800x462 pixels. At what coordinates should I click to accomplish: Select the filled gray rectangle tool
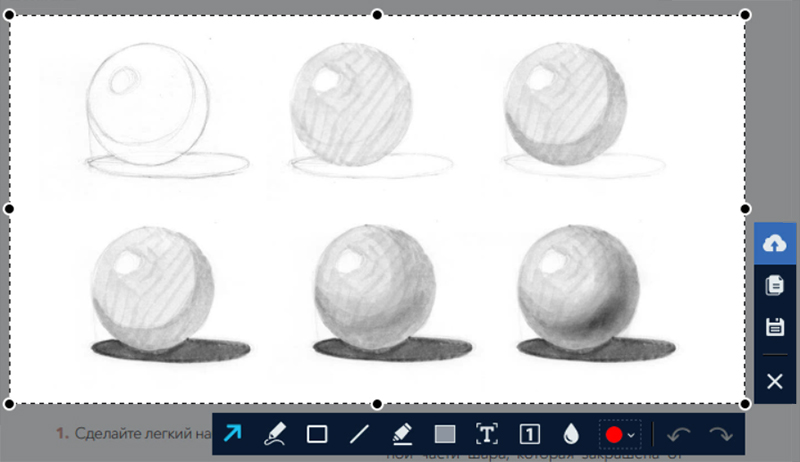pyautogui.click(x=445, y=434)
